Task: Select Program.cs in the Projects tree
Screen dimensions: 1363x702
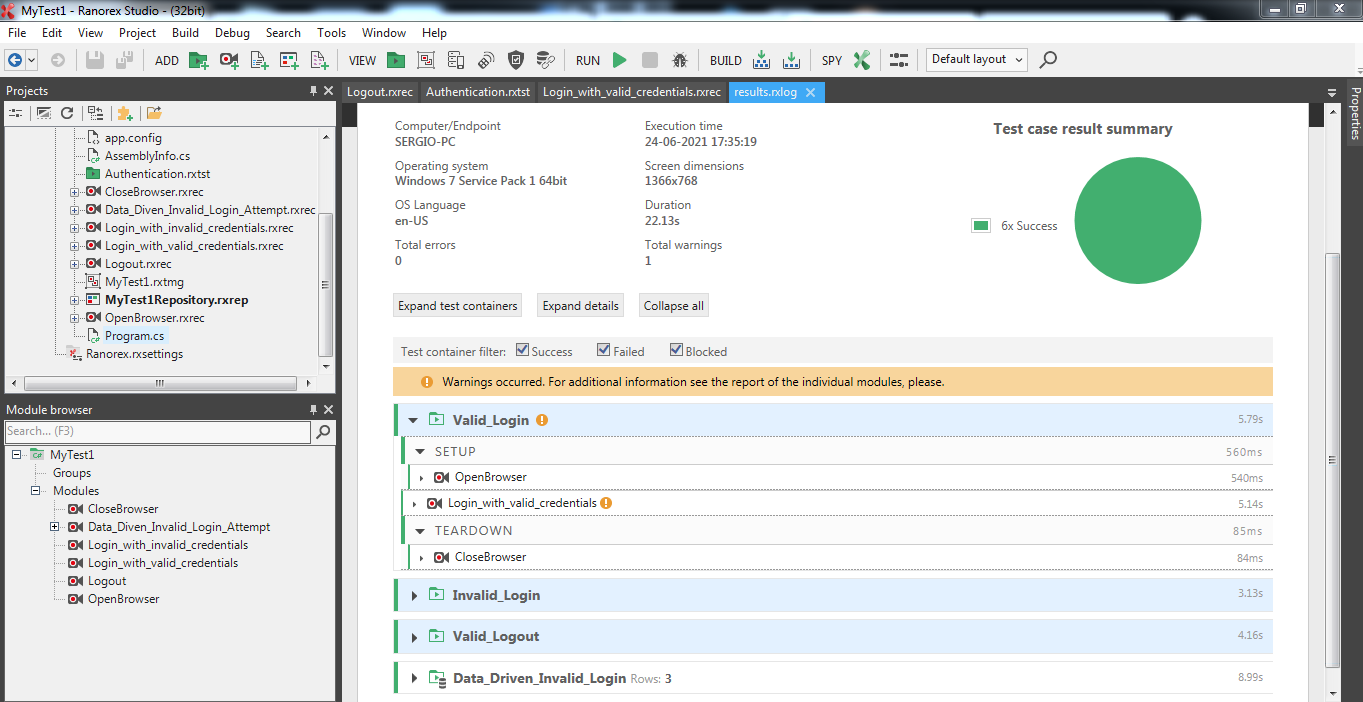Action: tap(134, 336)
